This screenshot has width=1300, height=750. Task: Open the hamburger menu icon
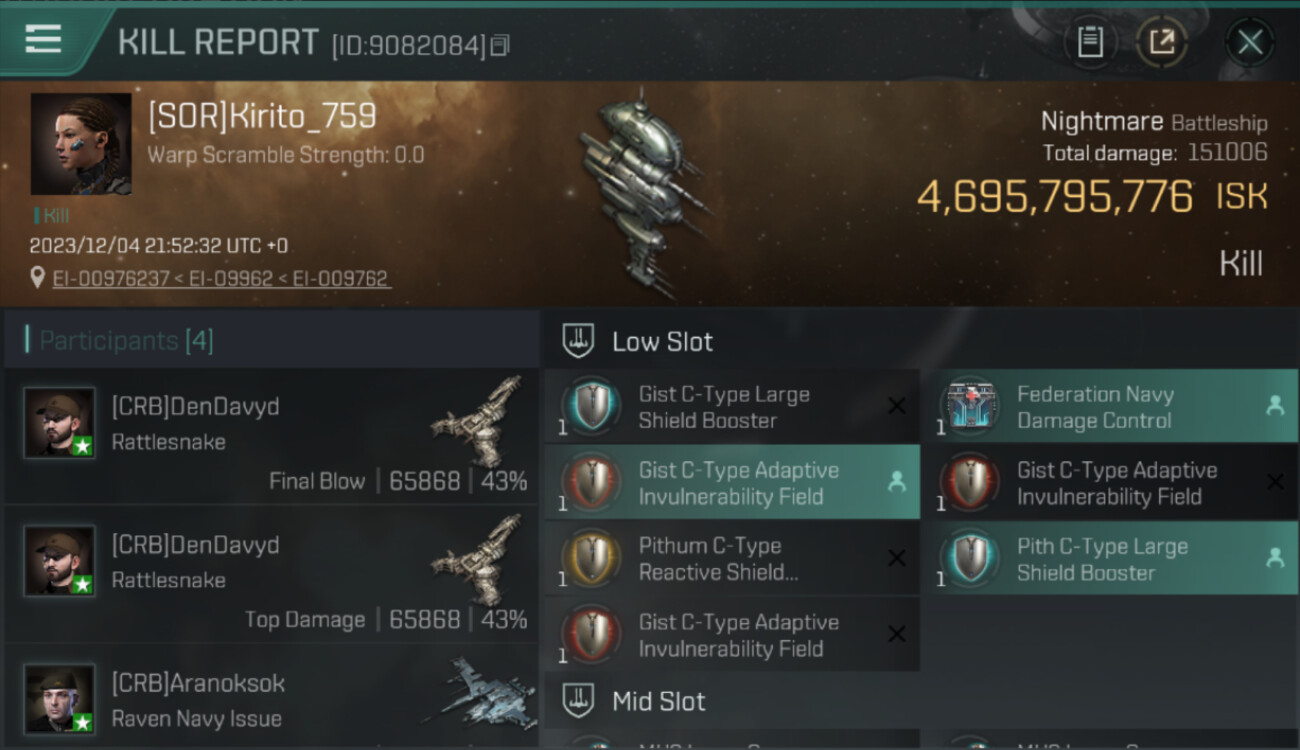(x=43, y=39)
